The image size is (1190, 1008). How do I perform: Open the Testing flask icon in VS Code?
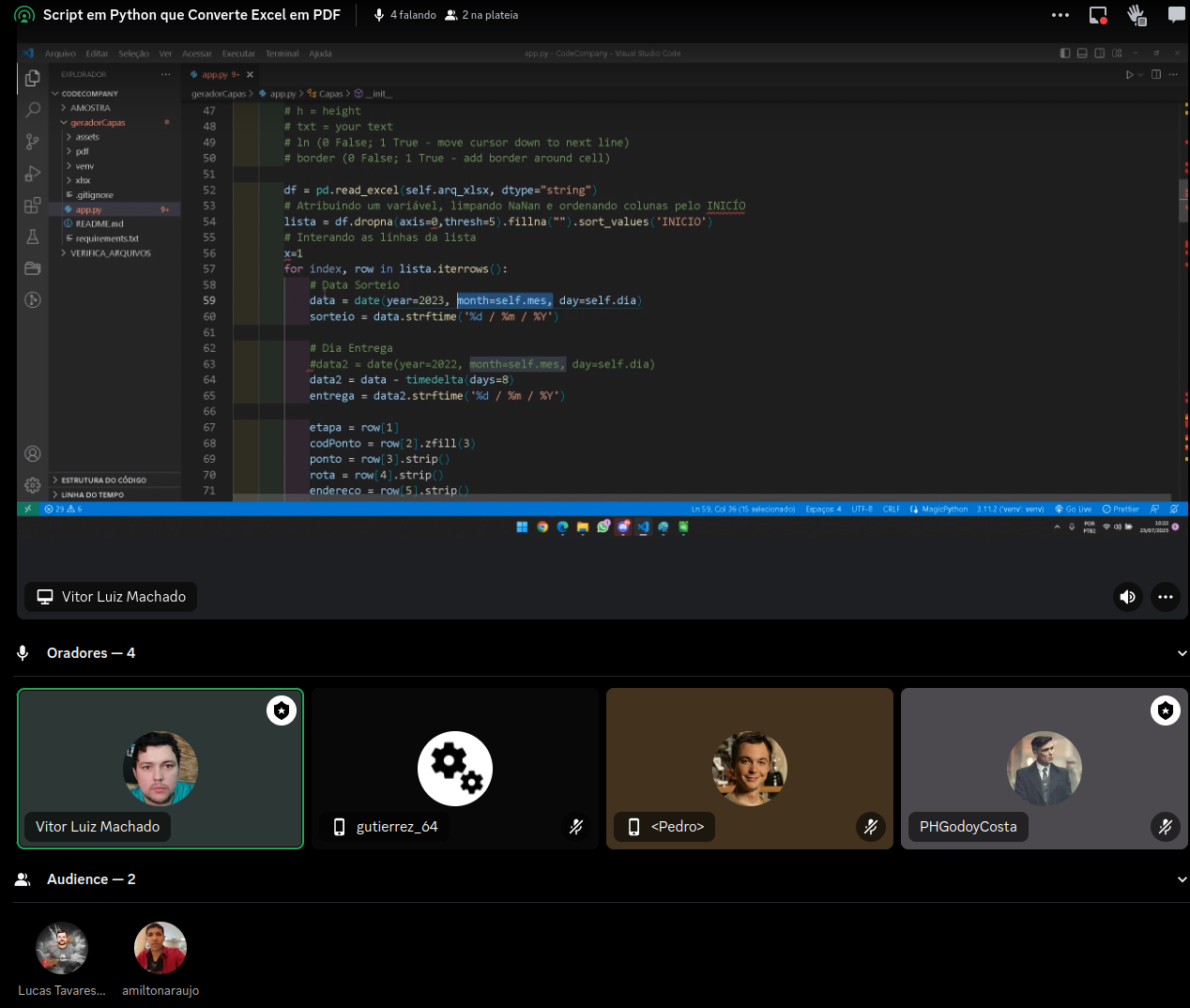(x=33, y=237)
